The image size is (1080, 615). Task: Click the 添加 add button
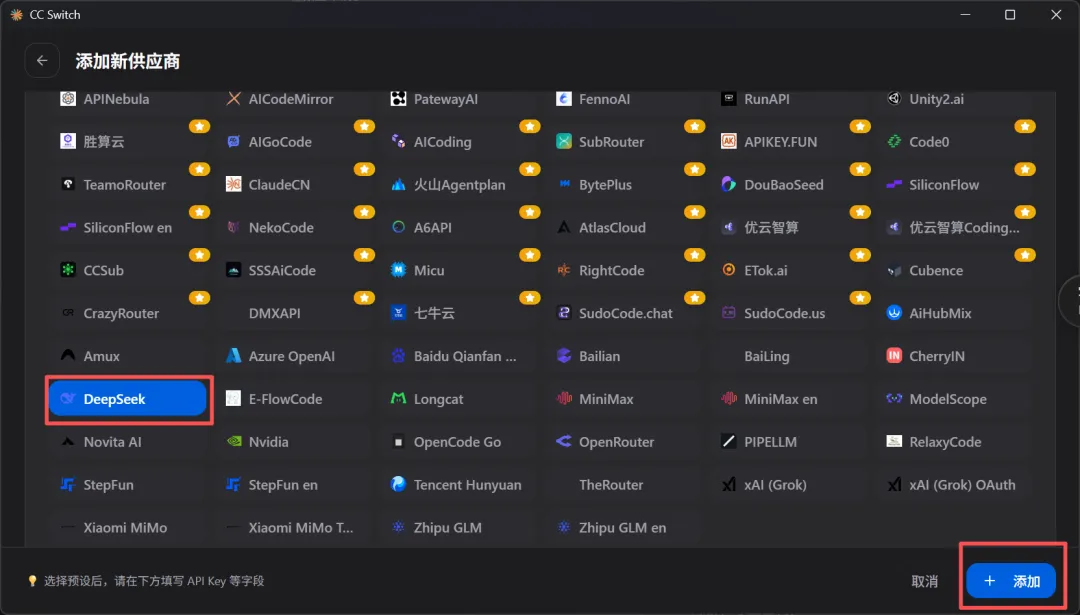coord(1010,581)
